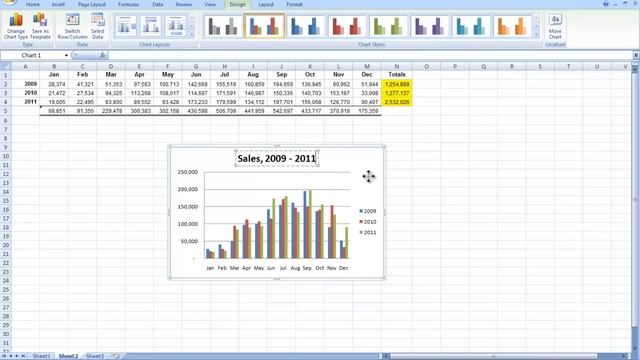Click the Change Chart Type icon

click(x=16, y=26)
